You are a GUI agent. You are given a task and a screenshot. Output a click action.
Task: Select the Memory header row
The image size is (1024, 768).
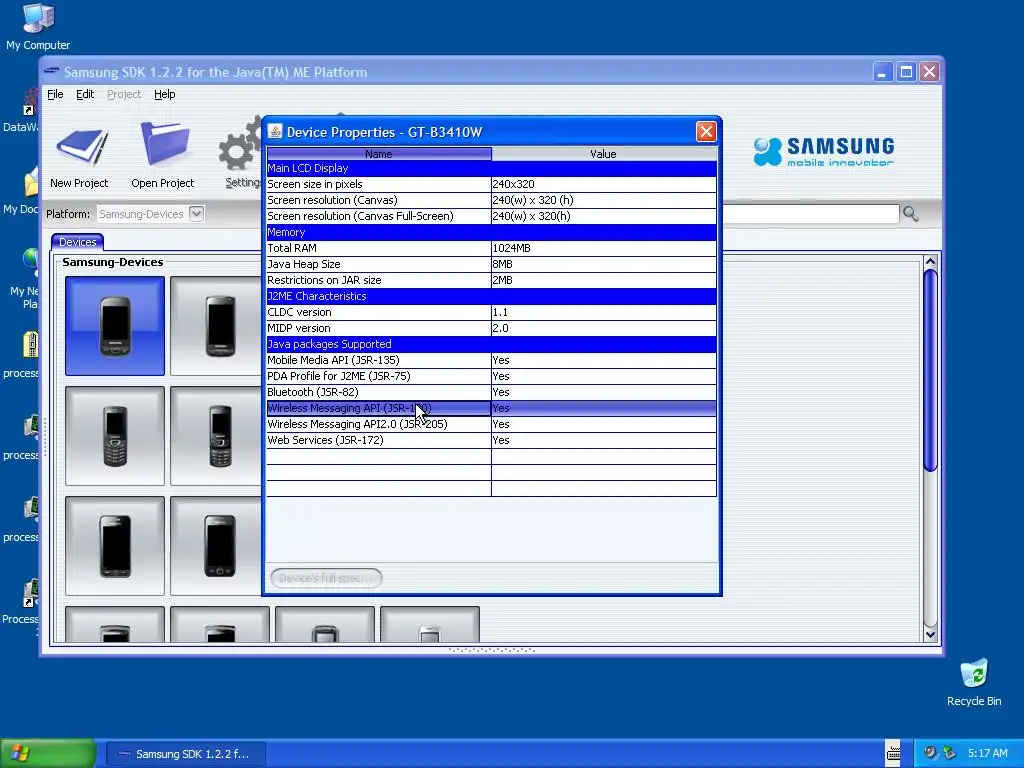491,232
